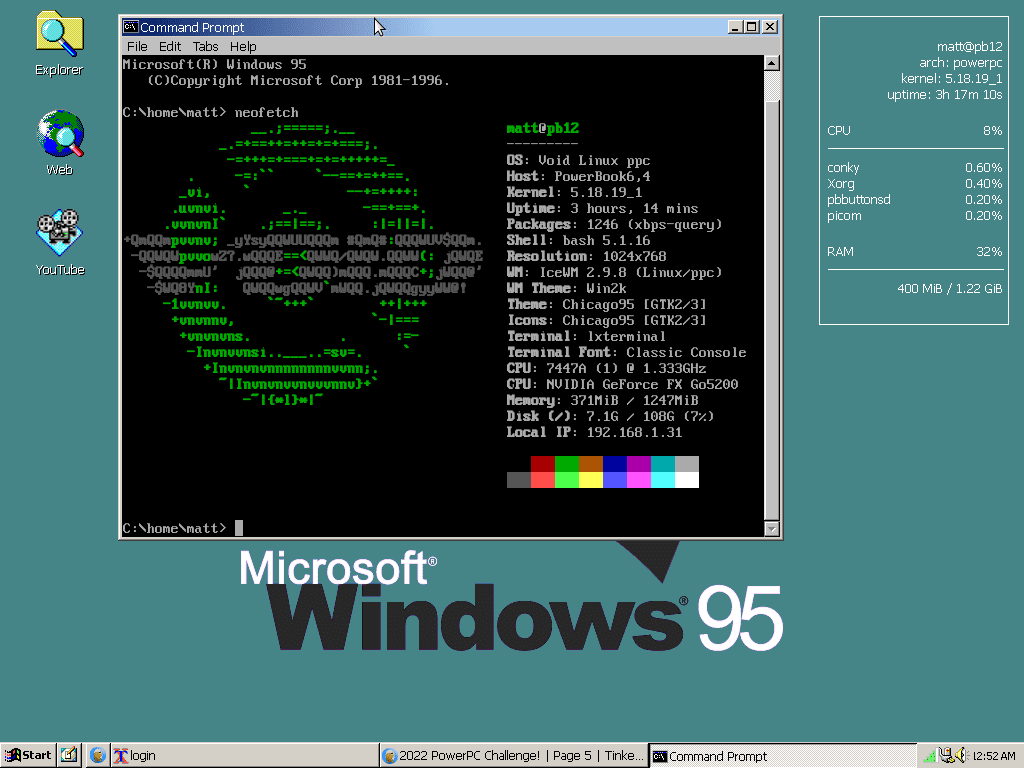Click the Command Prompt title bar icon
Image resolution: width=1024 pixels, height=768 pixels.
coord(131,27)
